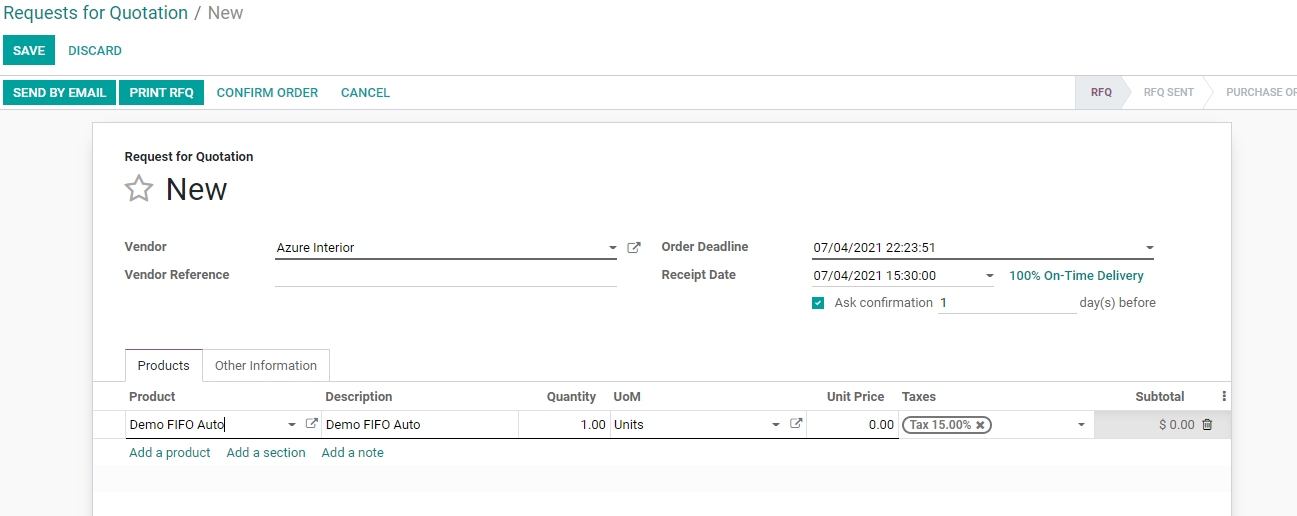Open the Azure Interior vendor external link

coord(633,248)
